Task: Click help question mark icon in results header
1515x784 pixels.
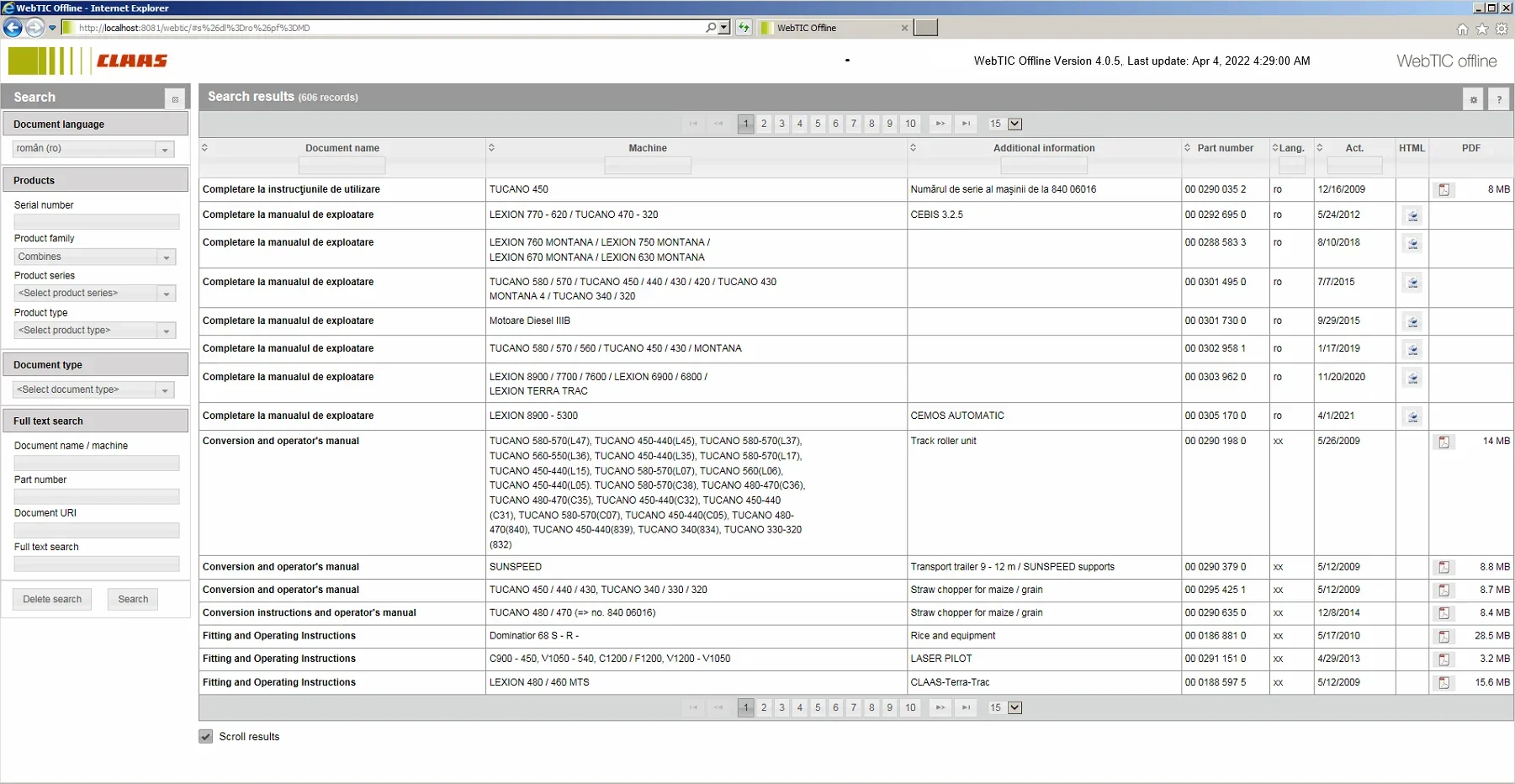Action: pos(1498,99)
